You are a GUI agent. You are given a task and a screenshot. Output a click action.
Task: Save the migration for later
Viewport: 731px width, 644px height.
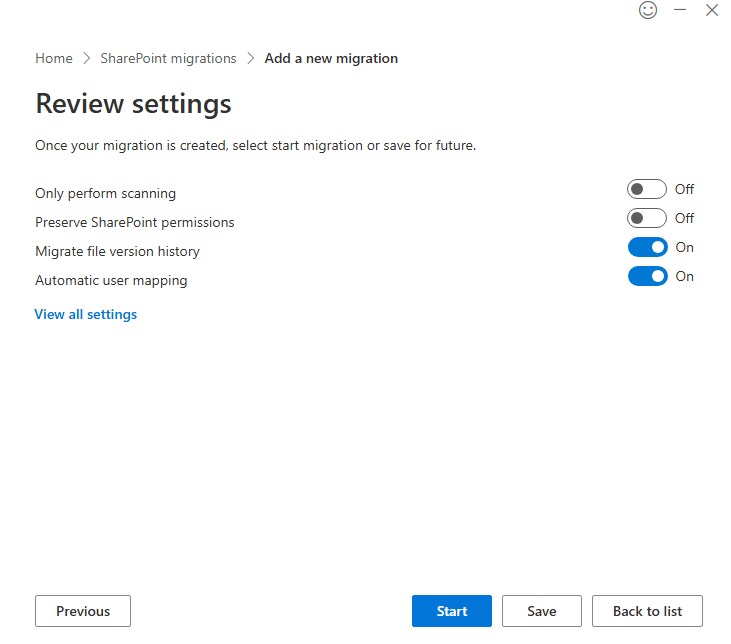tap(542, 611)
